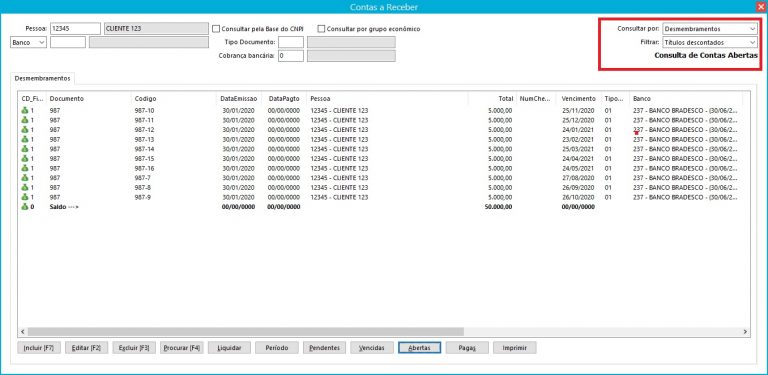This screenshot has height=375, width=768.
Task: Click the money bag icon on row 987-13
Action: (25, 140)
